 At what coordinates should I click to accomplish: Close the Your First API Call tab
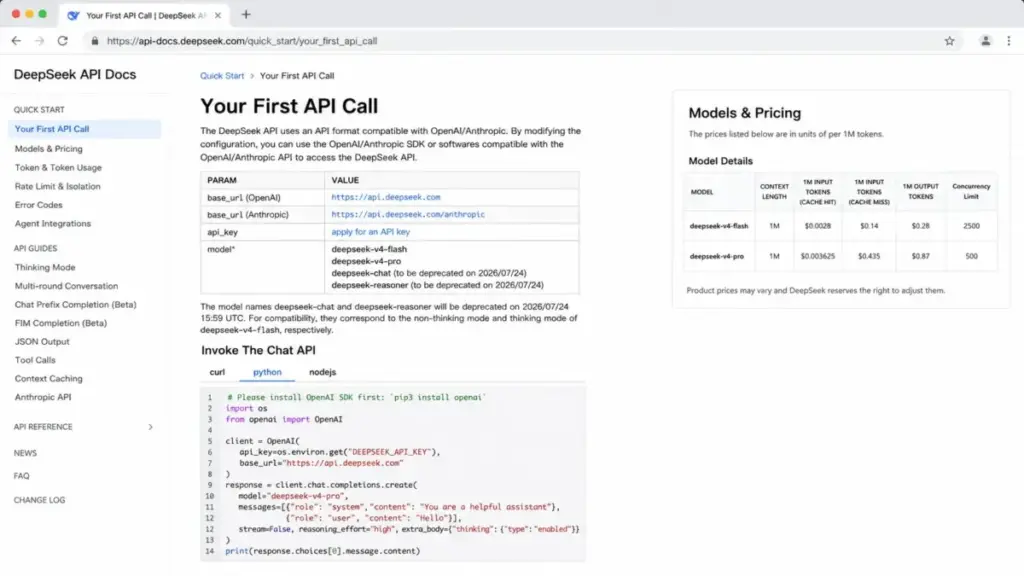coord(217,15)
